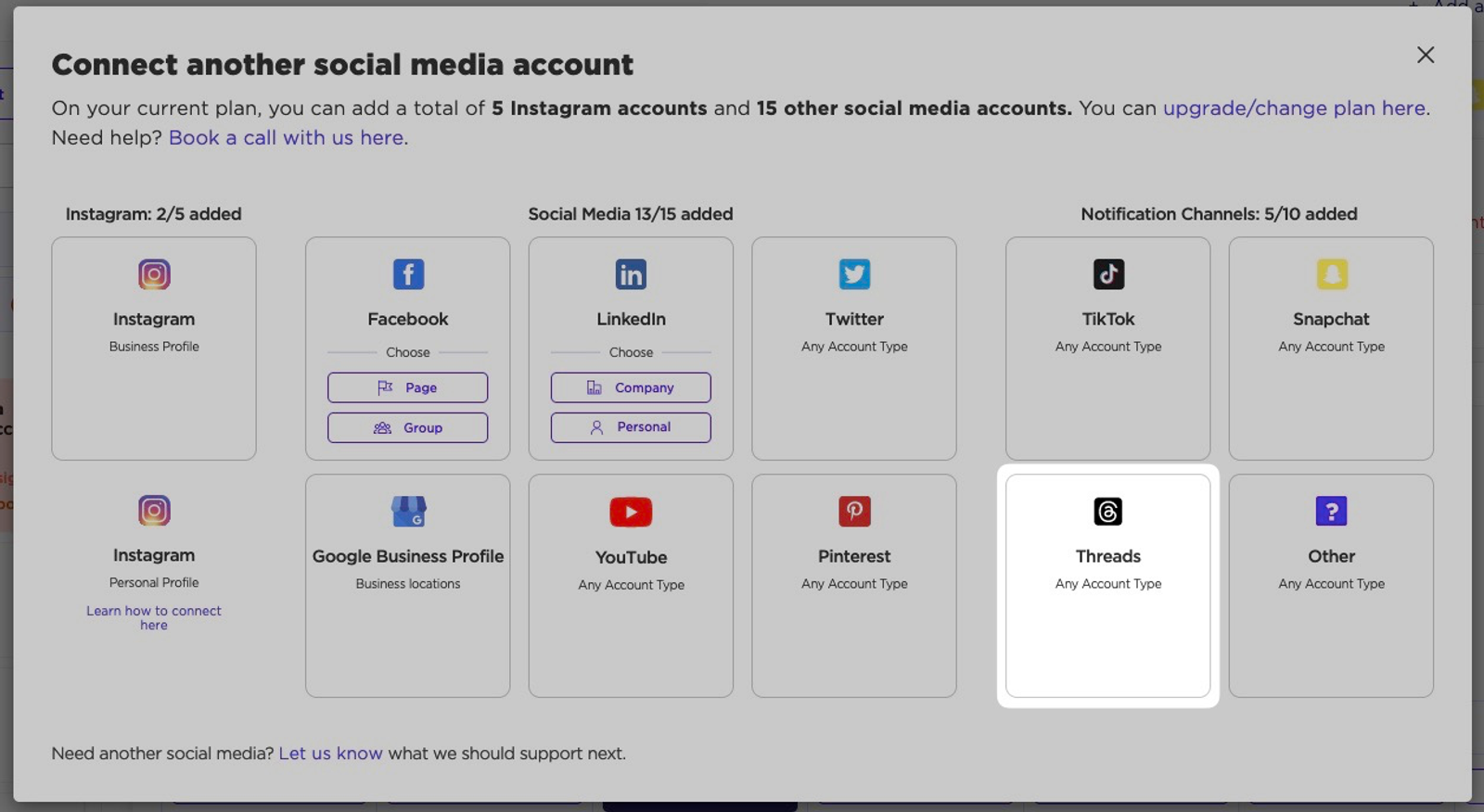Choose Facebook Page button
This screenshot has height=812, width=1484.
408,387
